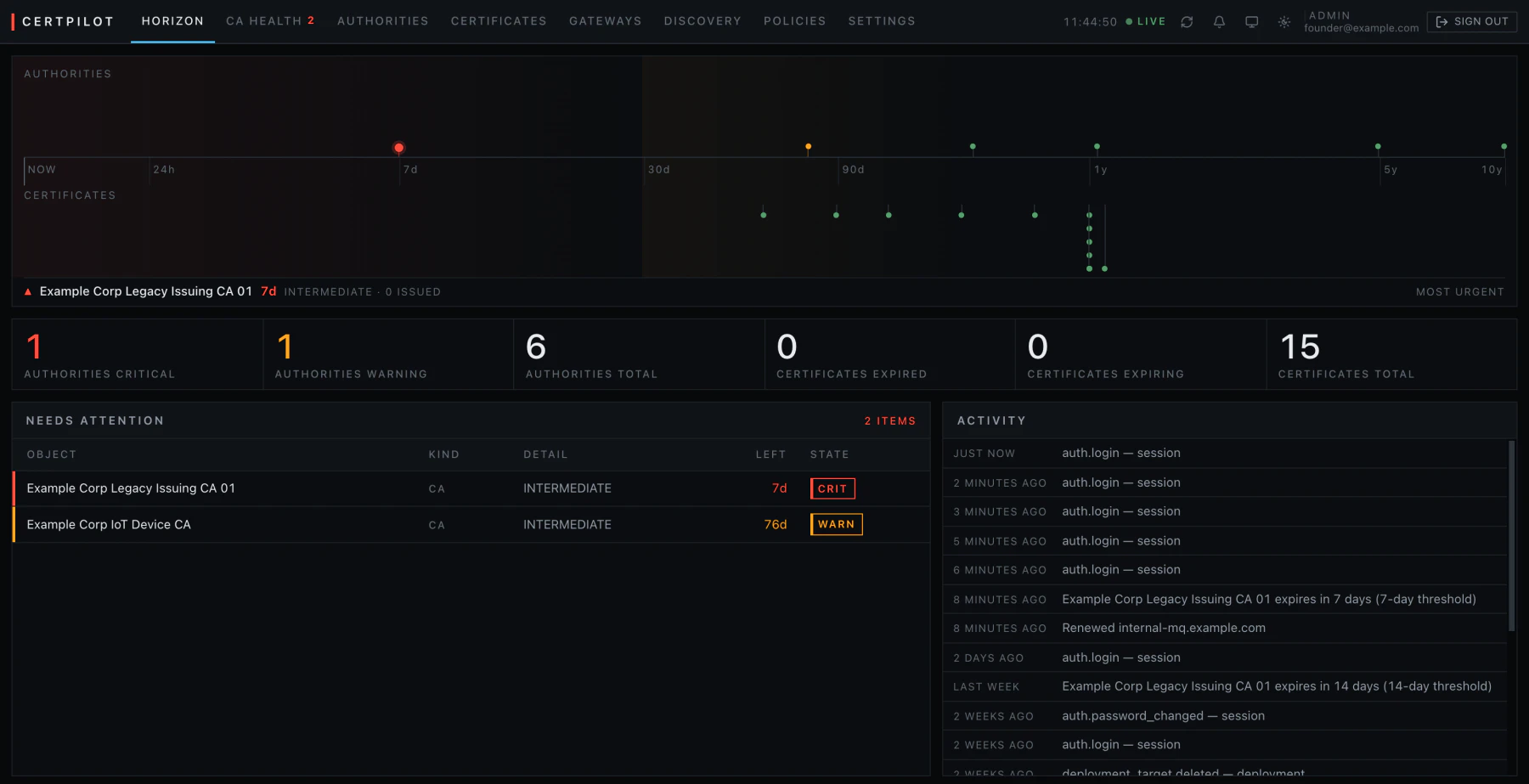Open the AUTHORITIES TOTAL stat card
1529x784 pixels.
point(639,354)
